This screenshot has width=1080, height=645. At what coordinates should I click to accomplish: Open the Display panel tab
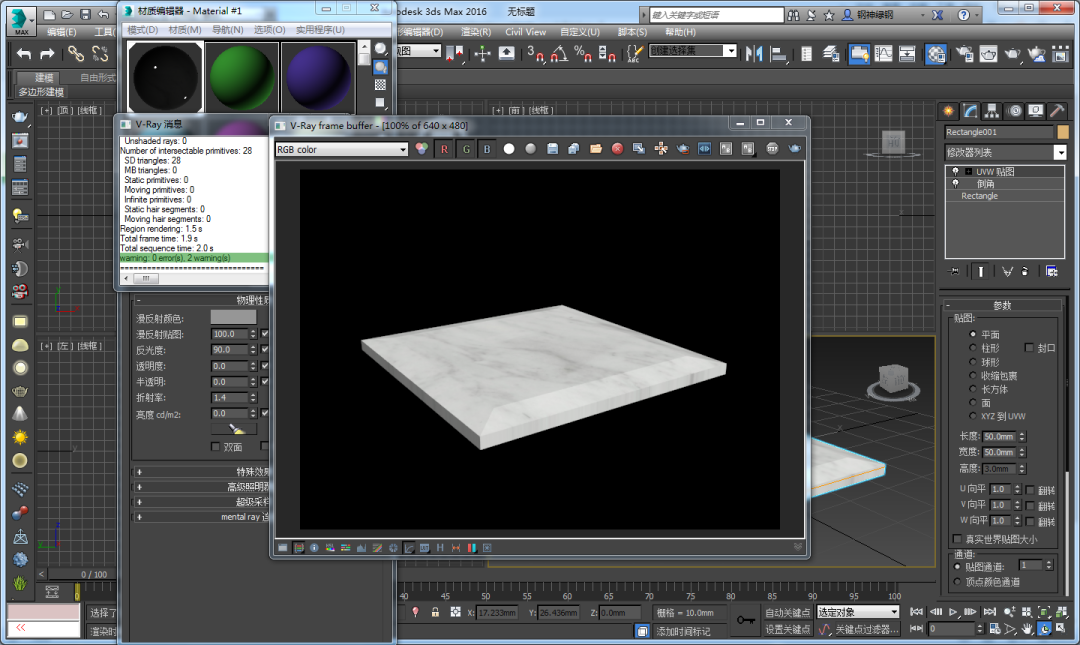tap(1035, 111)
